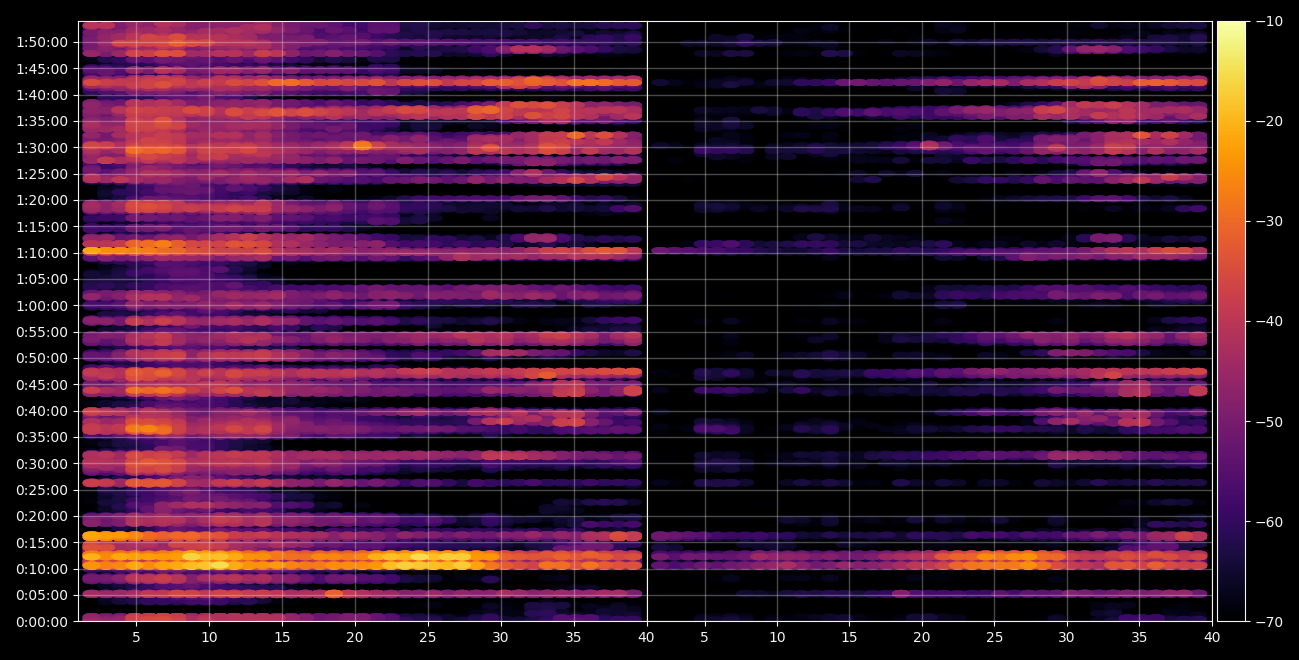Image resolution: width=1299 pixels, height=660 pixels.
Task: Click the purple colorbar region near -50
Action: click(x=1231, y=422)
